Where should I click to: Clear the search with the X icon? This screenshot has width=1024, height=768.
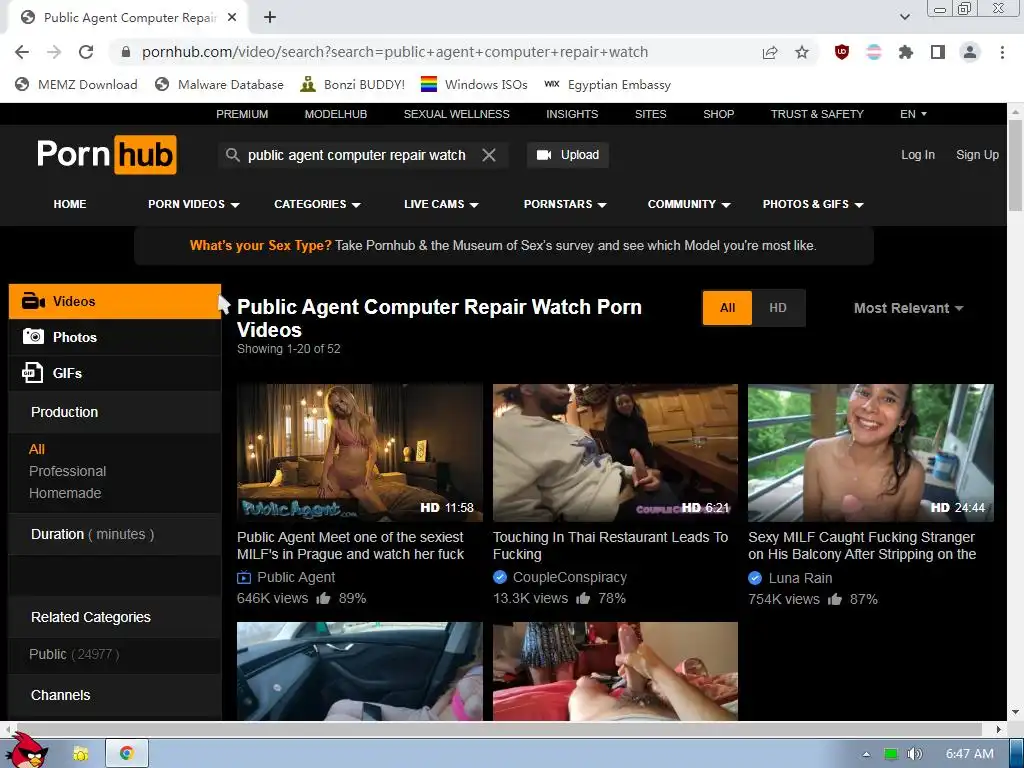coord(488,155)
